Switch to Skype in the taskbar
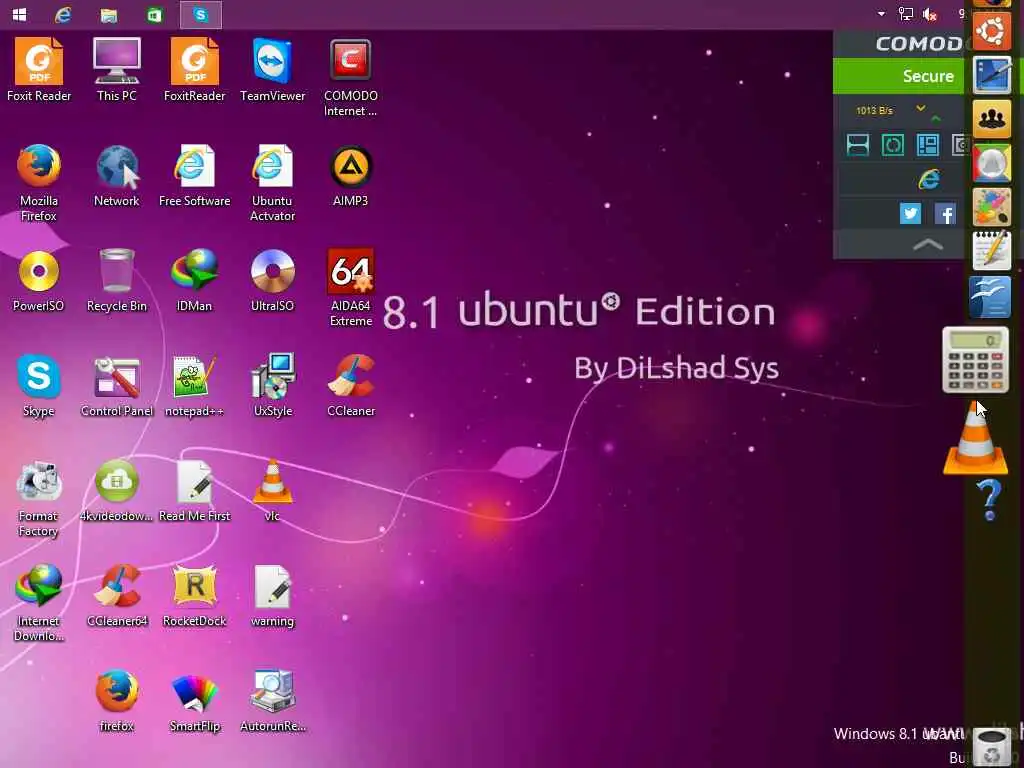The width and height of the screenshot is (1024, 768). (200, 14)
